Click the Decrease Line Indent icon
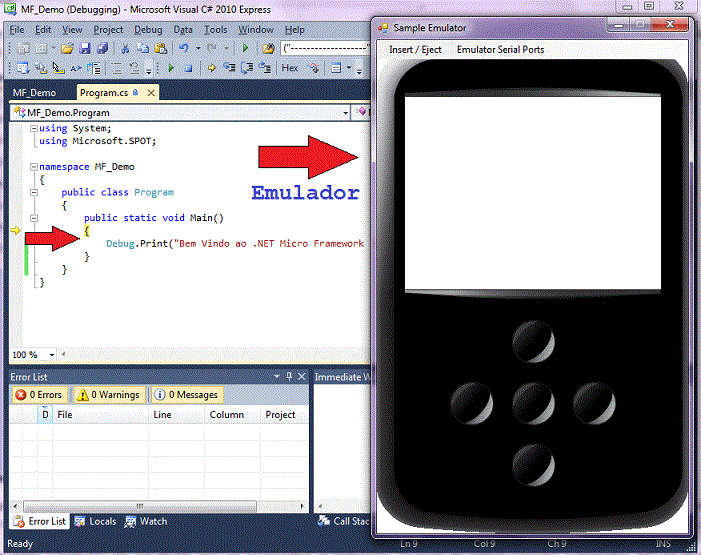This screenshot has height=555, width=701. [x=93, y=68]
